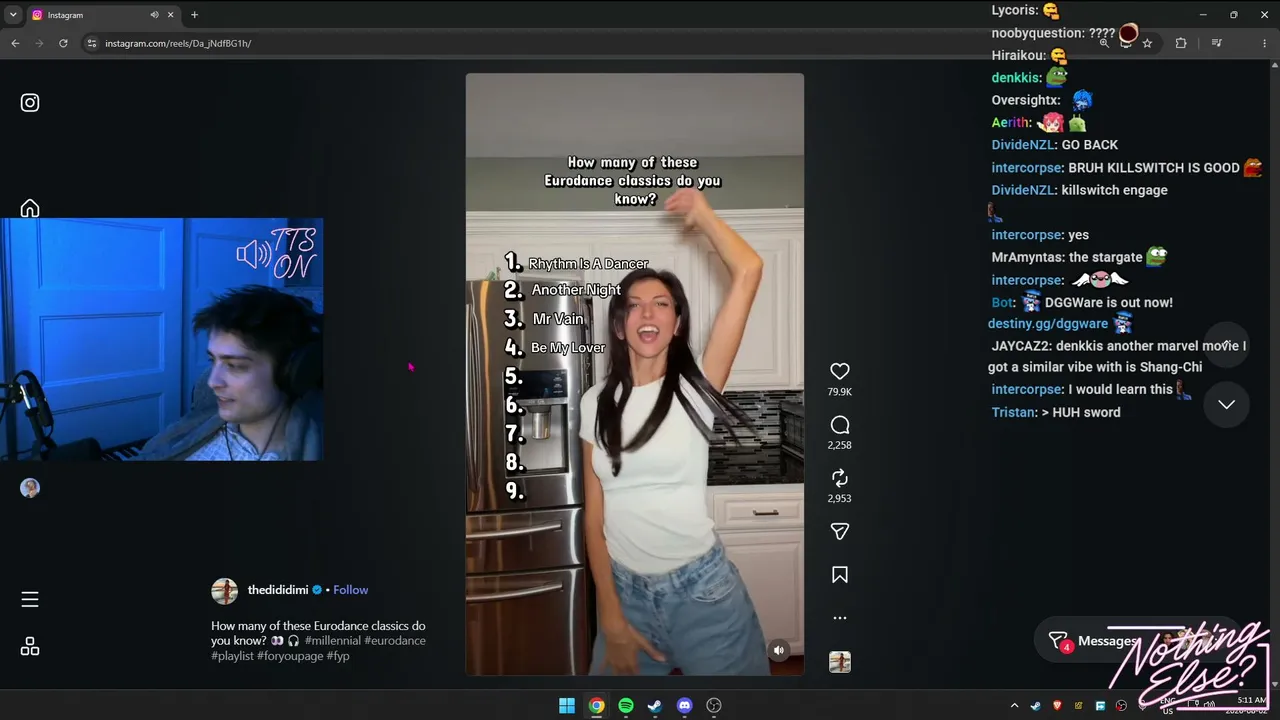Switch to Chrome in the taskbar
The height and width of the screenshot is (720, 1280).
596,706
